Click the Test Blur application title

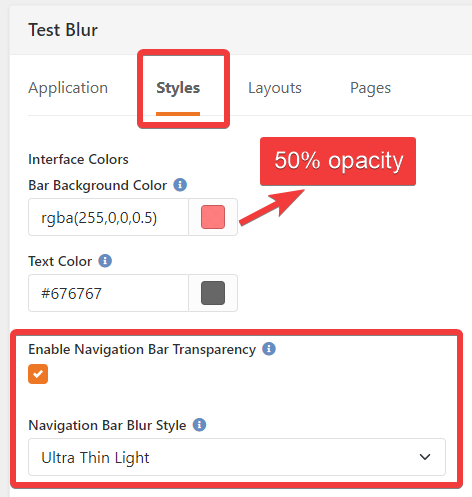63,30
